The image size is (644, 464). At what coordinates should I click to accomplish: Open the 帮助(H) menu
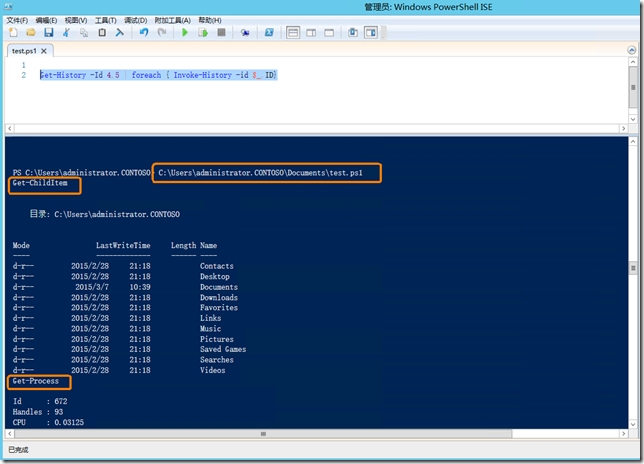[210, 20]
